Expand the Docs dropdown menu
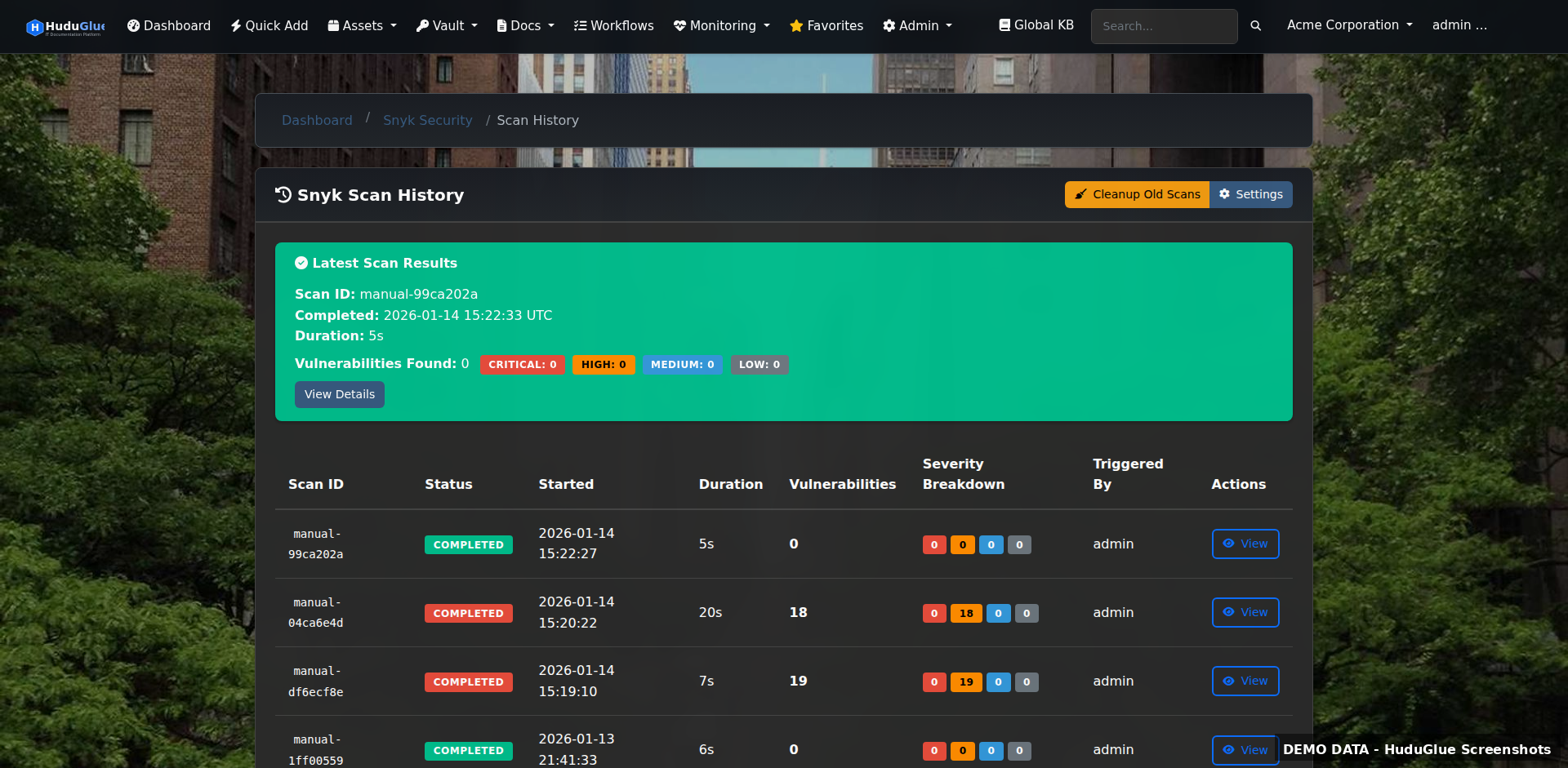Viewport: 1568px width, 768px height. click(x=526, y=26)
